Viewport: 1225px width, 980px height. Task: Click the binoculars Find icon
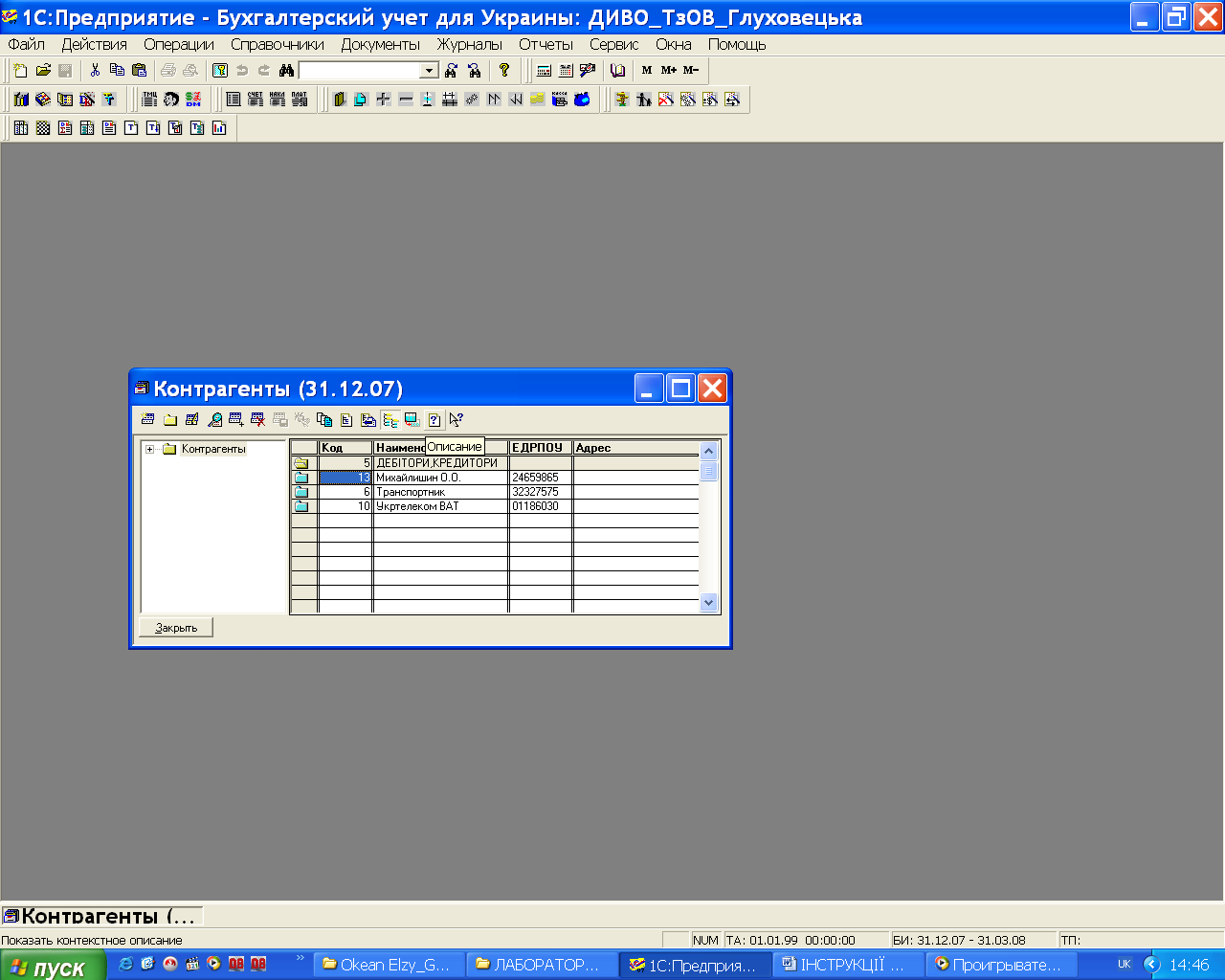click(285, 71)
